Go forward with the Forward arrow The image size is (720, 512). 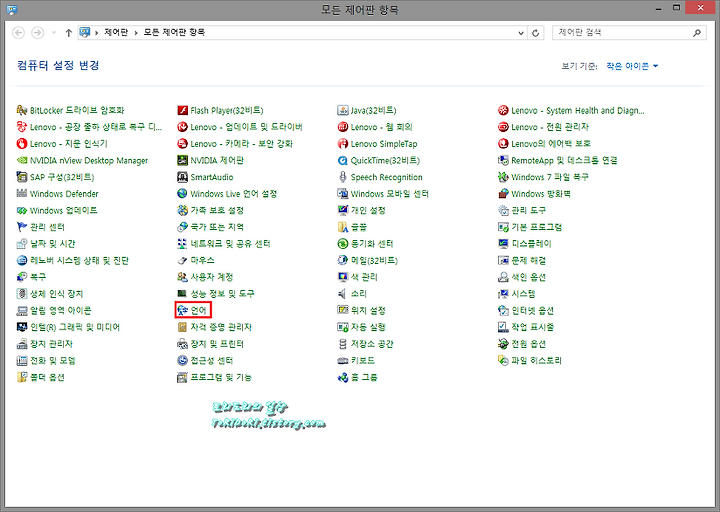tap(38, 33)
